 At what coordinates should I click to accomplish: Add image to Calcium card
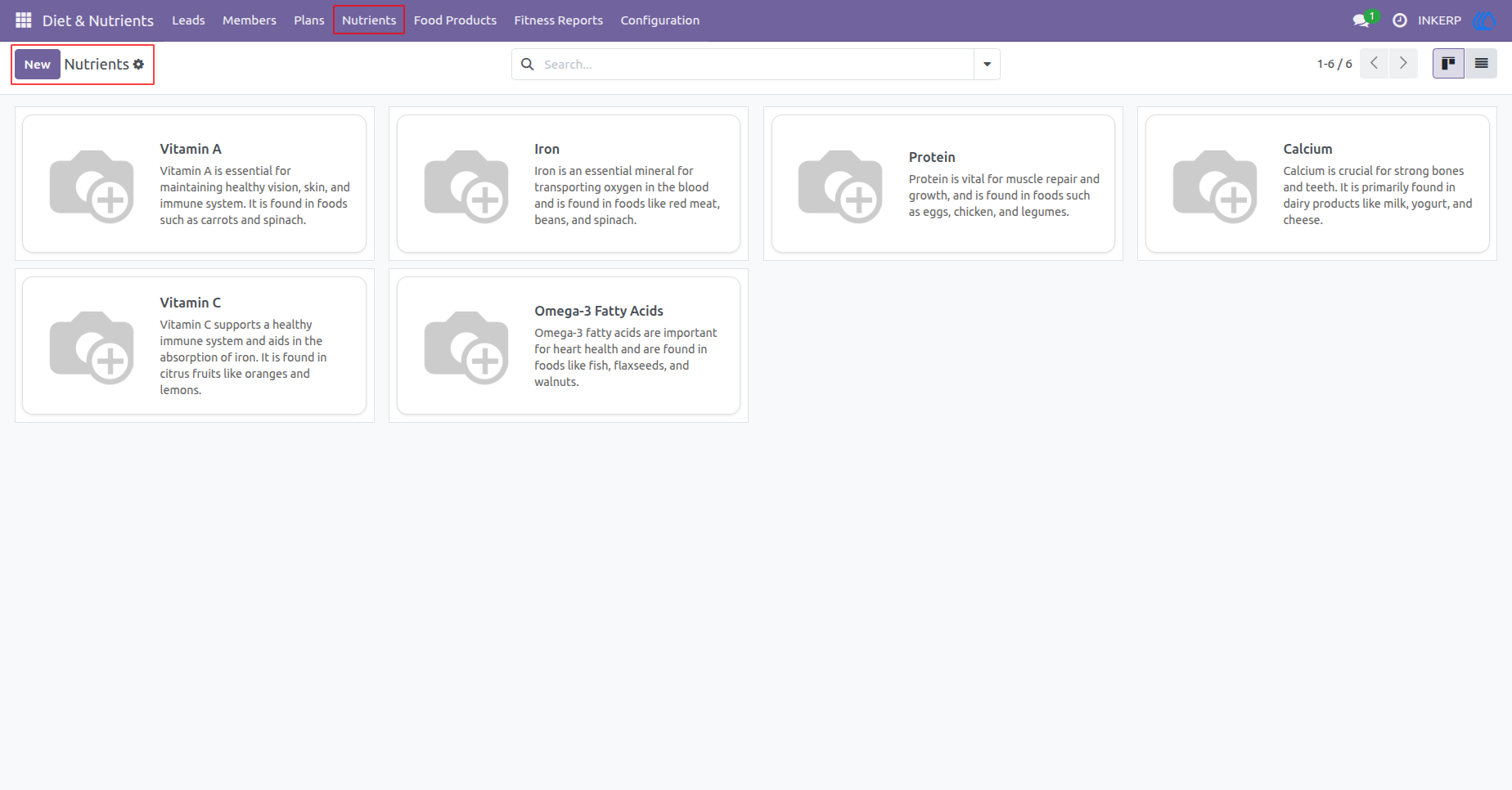(x=1215, y=186)
